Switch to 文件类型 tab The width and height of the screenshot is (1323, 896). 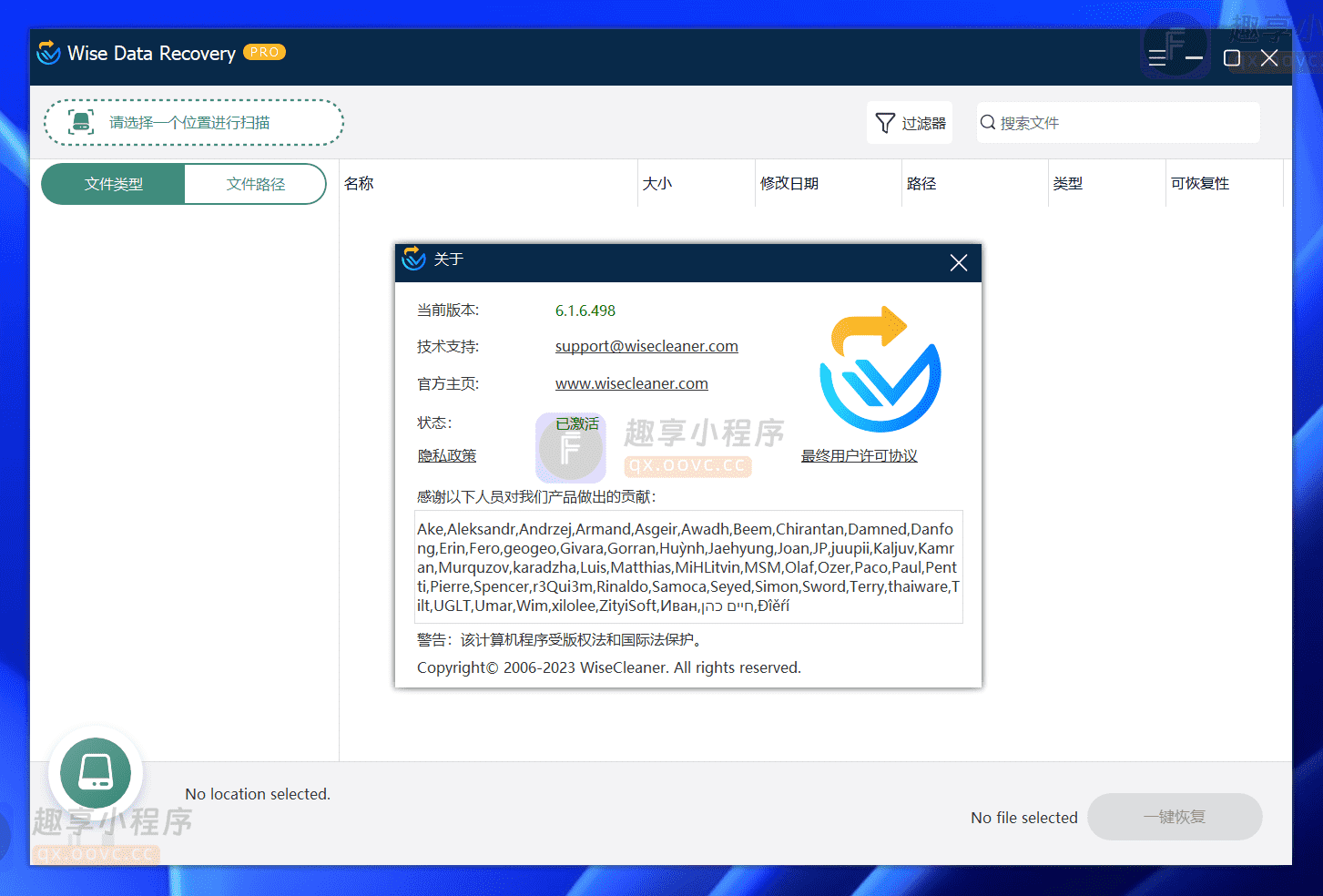[114, 184]
